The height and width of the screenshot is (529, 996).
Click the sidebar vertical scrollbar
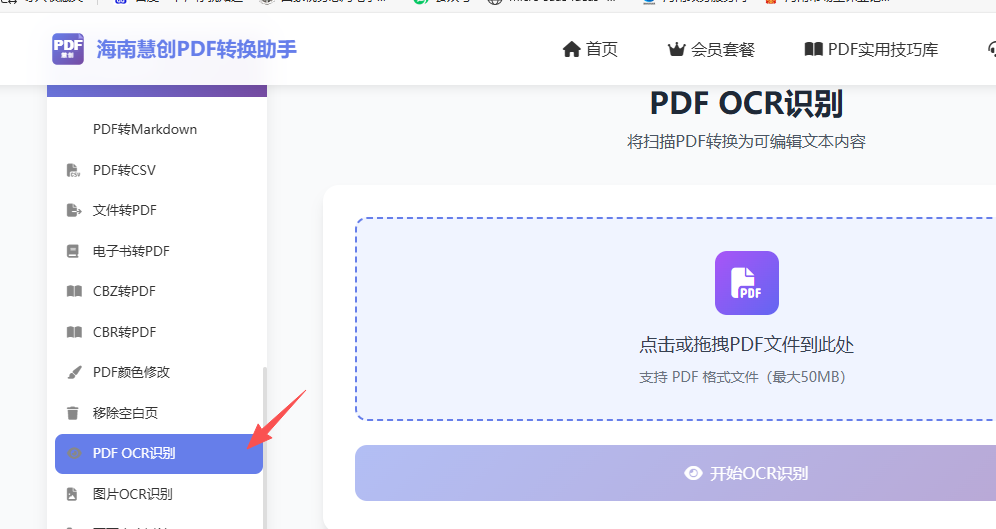[264, 447]
